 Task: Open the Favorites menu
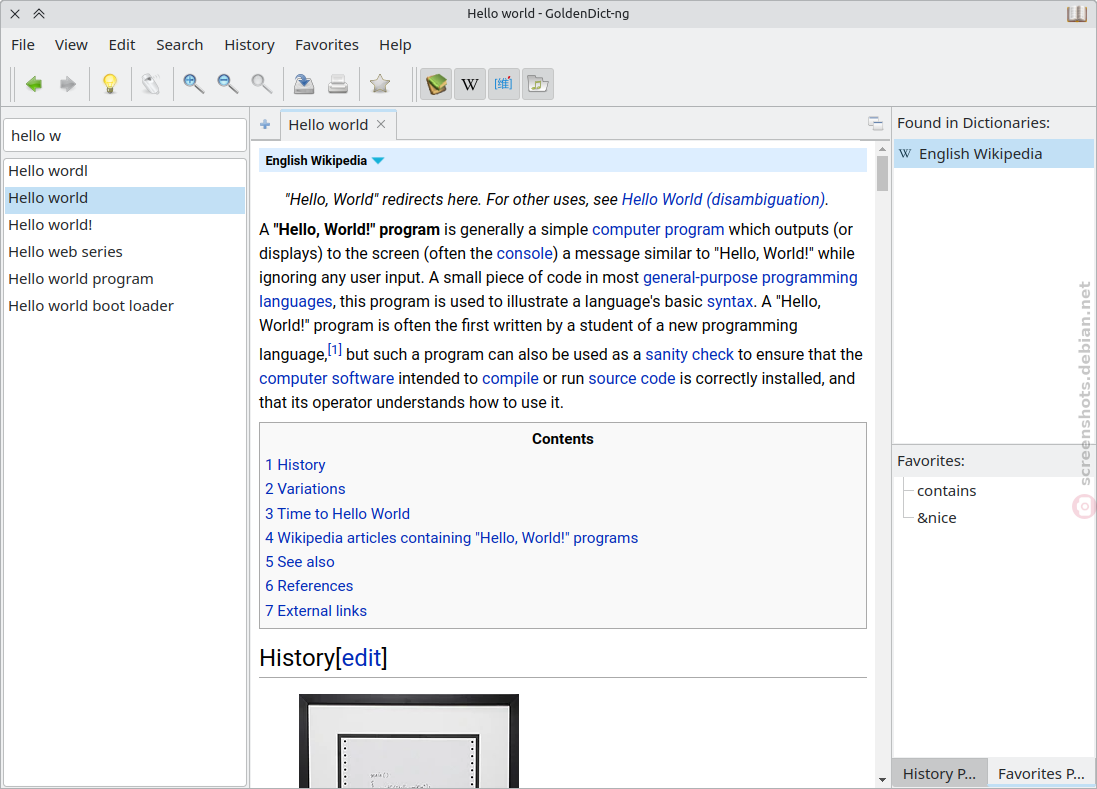point(327,45)
